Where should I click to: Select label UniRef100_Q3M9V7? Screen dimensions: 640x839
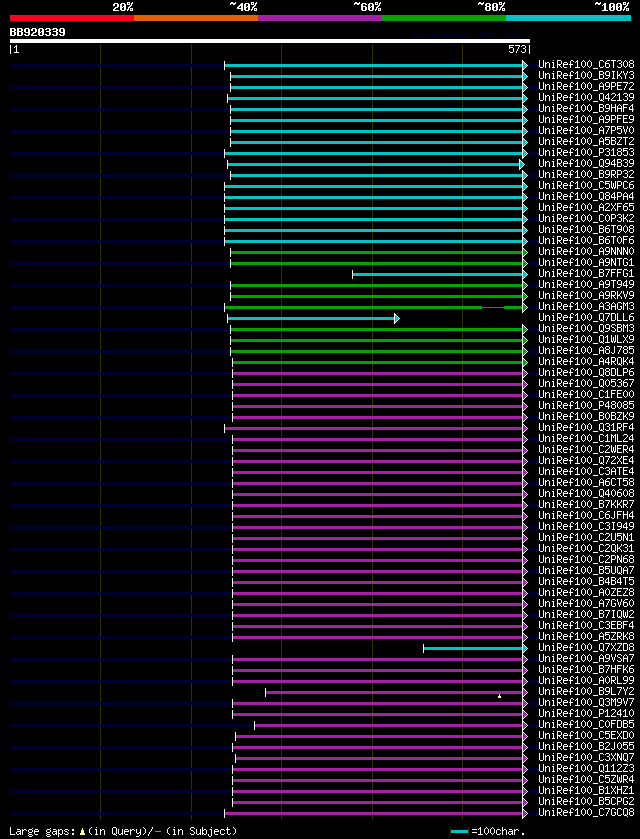click(x=586, y=703)
